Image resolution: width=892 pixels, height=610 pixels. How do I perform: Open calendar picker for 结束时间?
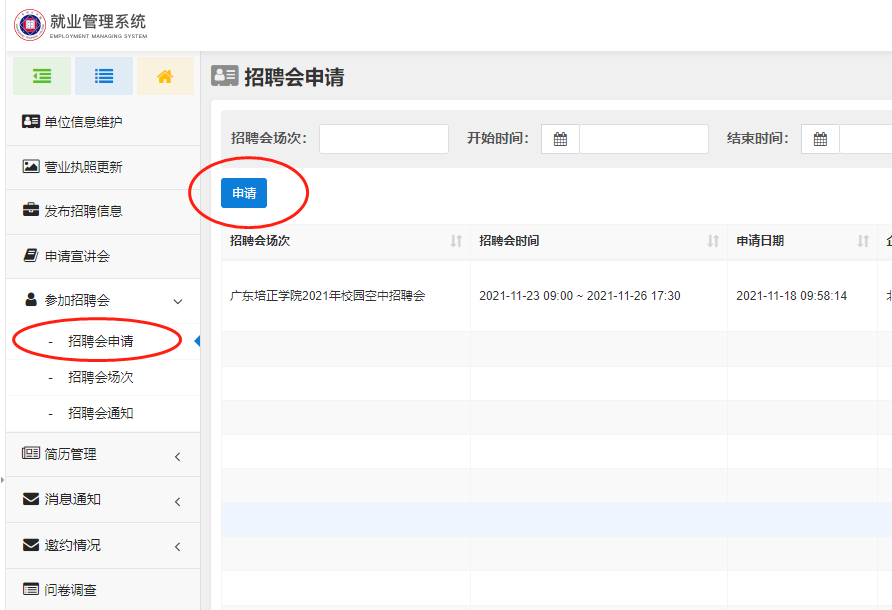[820, 139]
